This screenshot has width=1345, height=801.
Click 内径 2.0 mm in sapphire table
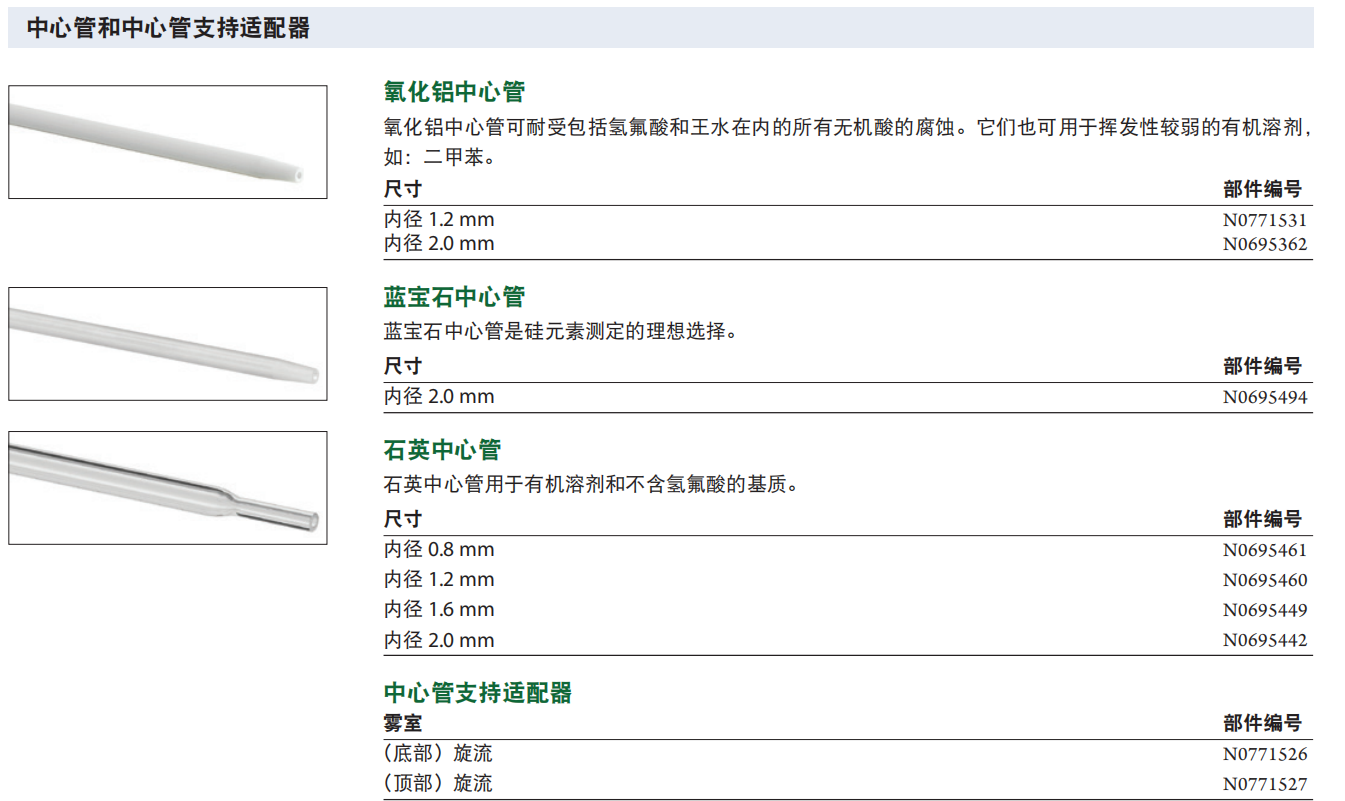[x=439, y=397]
